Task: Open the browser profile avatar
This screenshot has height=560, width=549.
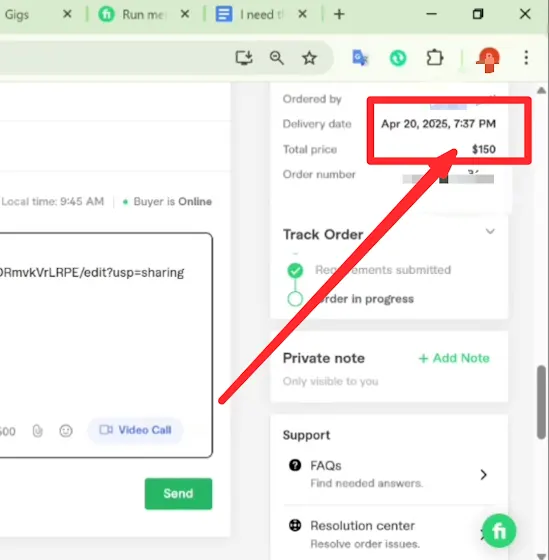Action: (488, 59)
